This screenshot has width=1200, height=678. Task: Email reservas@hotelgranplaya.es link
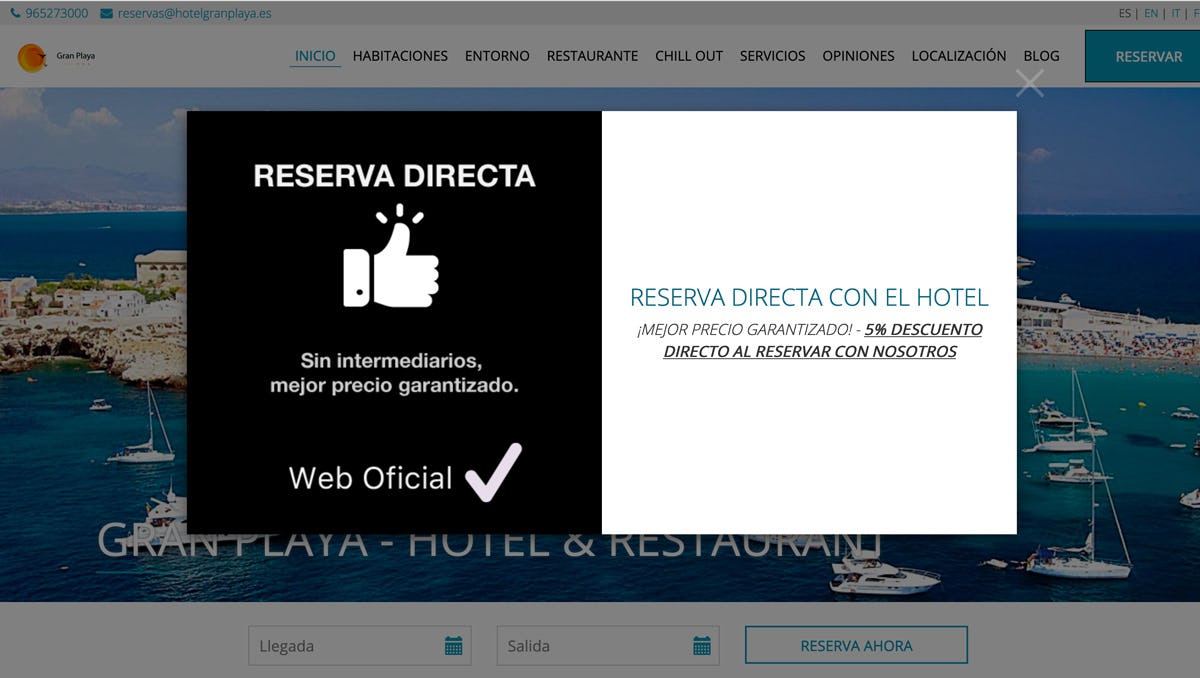[194, 14]
